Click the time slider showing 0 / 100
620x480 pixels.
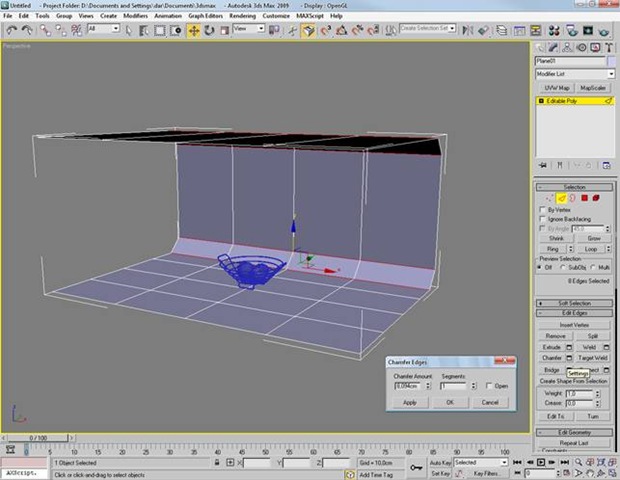pos(36,438)
